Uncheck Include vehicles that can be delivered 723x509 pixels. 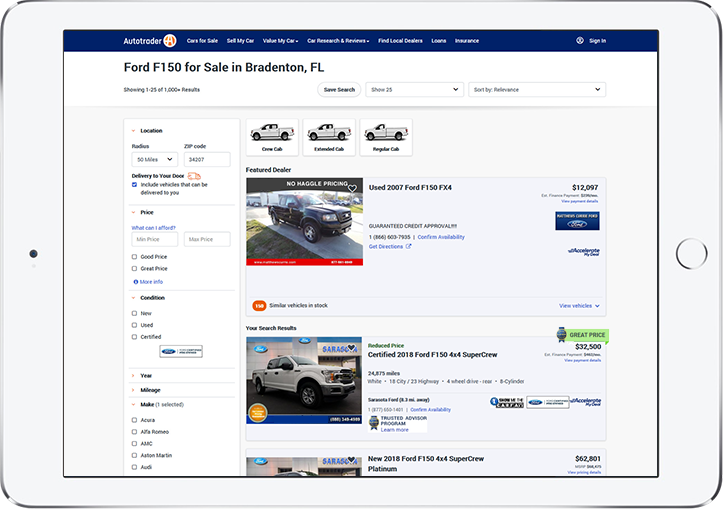[x=135, y=184]
